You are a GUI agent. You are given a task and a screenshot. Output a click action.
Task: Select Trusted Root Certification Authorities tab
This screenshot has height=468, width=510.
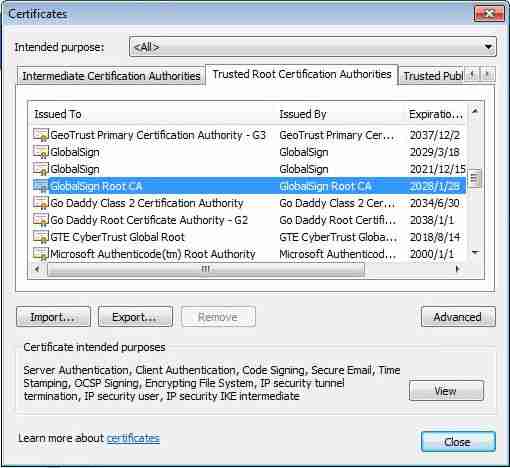(x=302, y=74)
